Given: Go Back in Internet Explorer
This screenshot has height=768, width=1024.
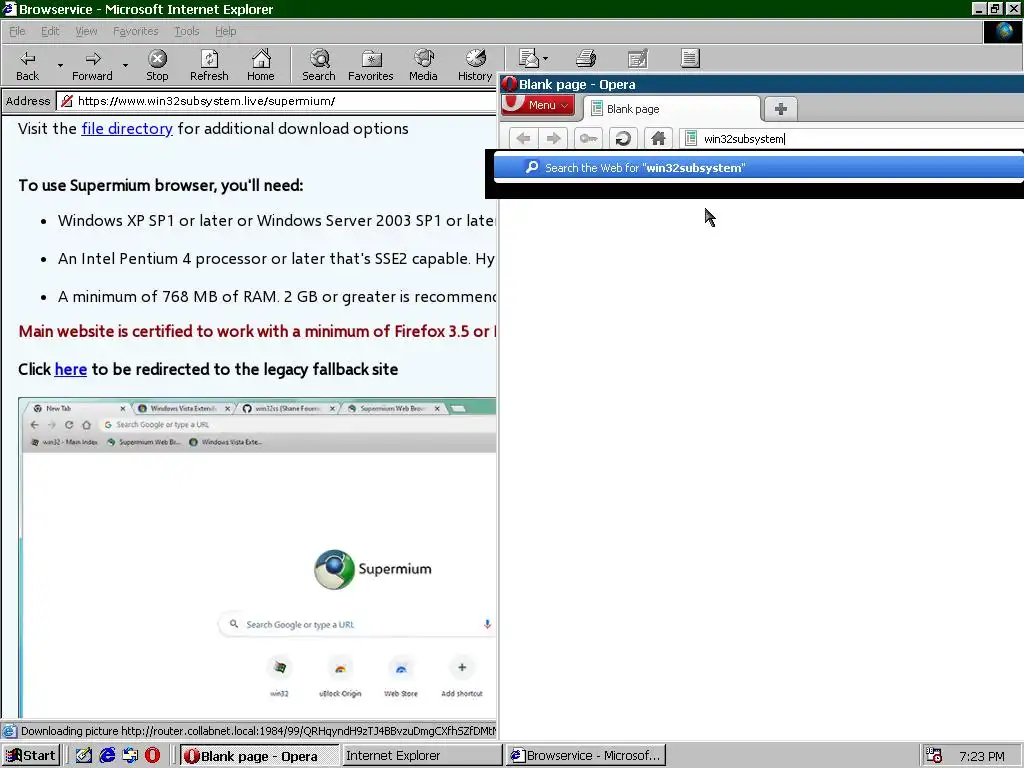Looking at the screenshot, I should 27,65.
